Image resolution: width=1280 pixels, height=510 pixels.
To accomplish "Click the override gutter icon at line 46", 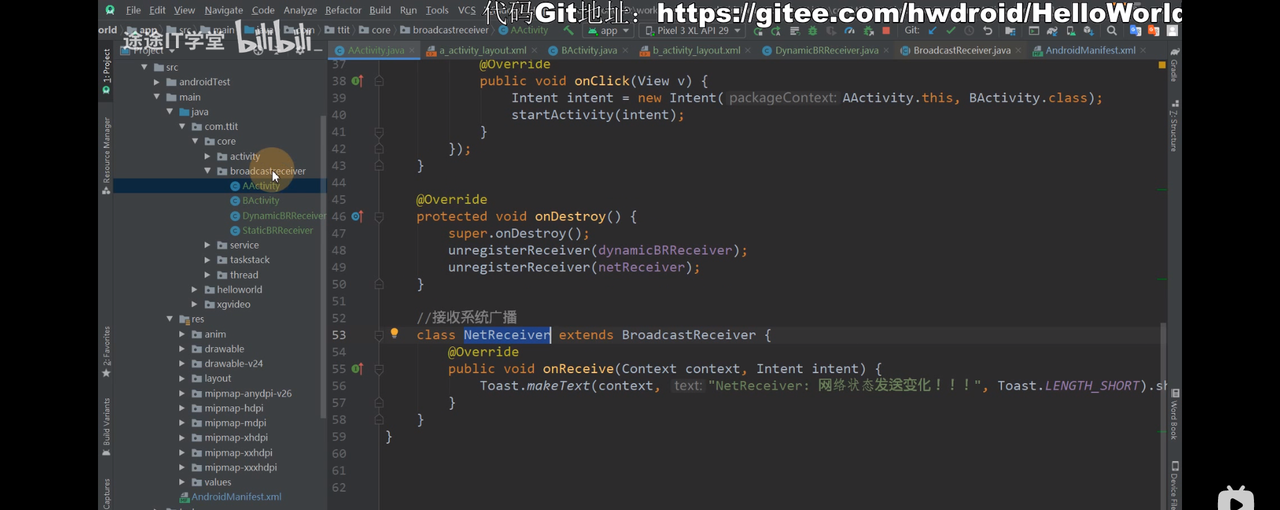I will coord(356,216).
